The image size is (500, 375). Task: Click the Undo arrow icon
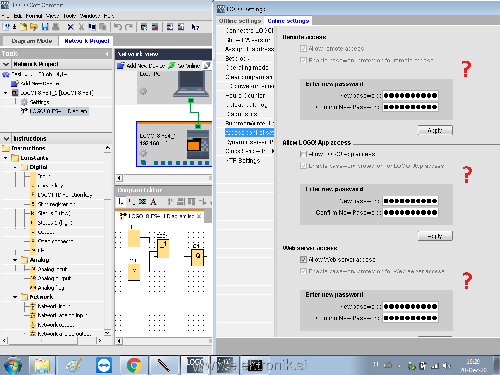[x=118, y=27]
